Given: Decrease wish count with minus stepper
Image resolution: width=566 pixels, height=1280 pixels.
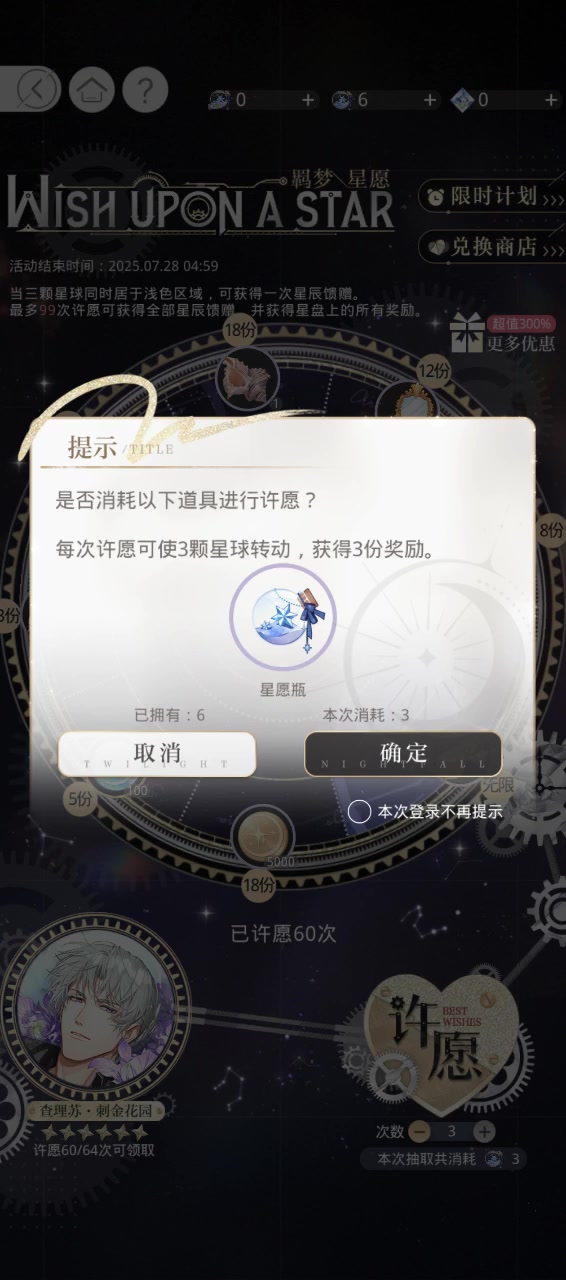Looking at the screenshot, I should click(421, 1131).
